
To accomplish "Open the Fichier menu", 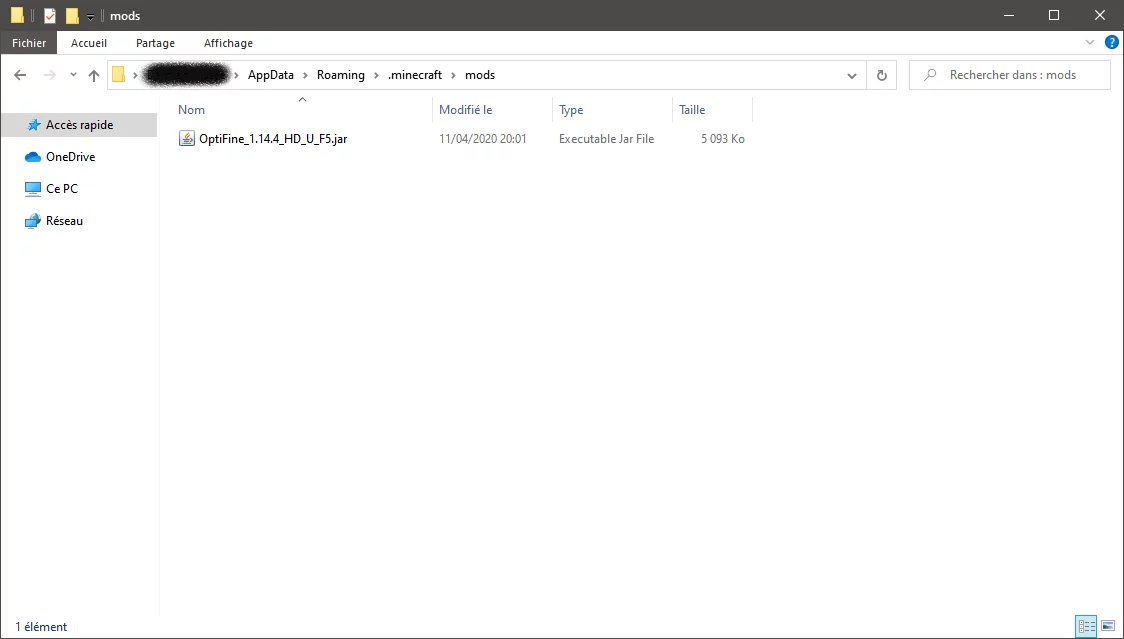I will click(x=29, y=43).
